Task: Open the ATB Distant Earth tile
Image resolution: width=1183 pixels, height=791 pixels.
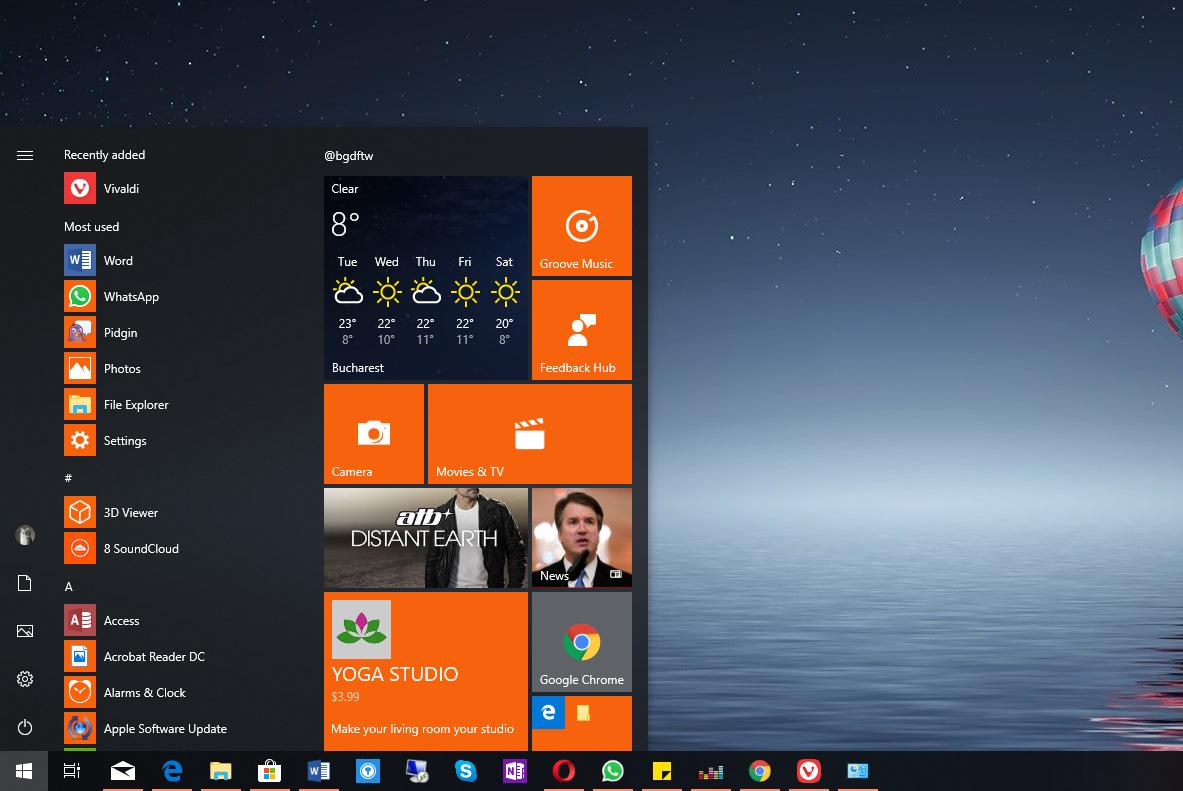Action: pos(426,538)
